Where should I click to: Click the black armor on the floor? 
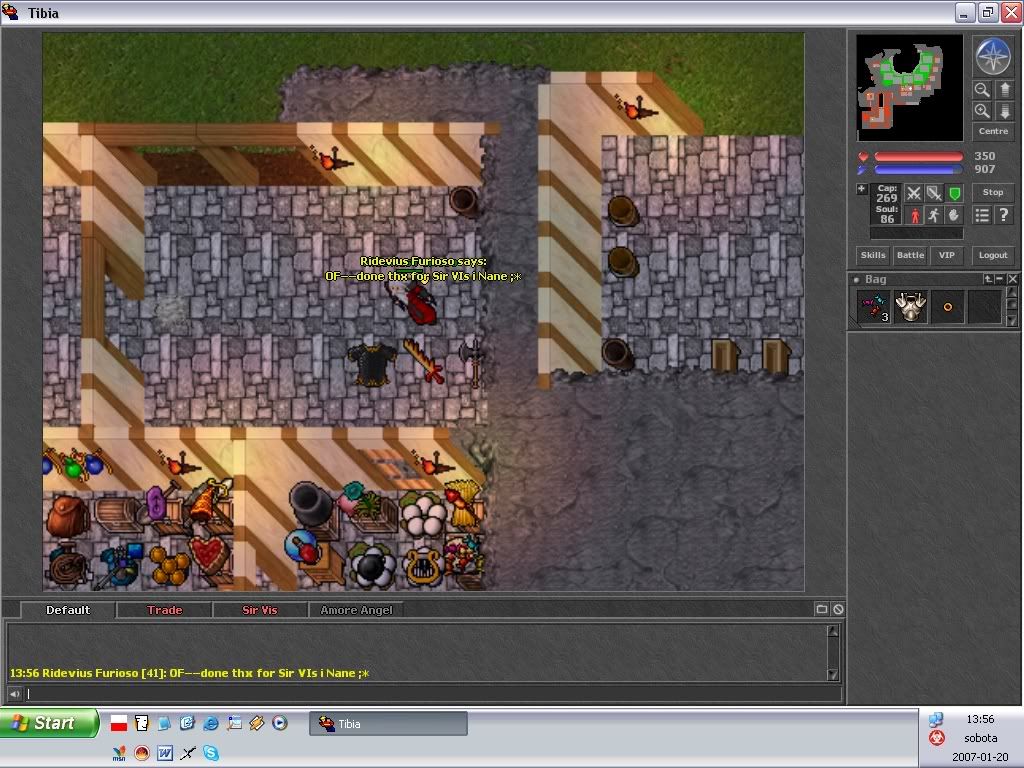372,365
